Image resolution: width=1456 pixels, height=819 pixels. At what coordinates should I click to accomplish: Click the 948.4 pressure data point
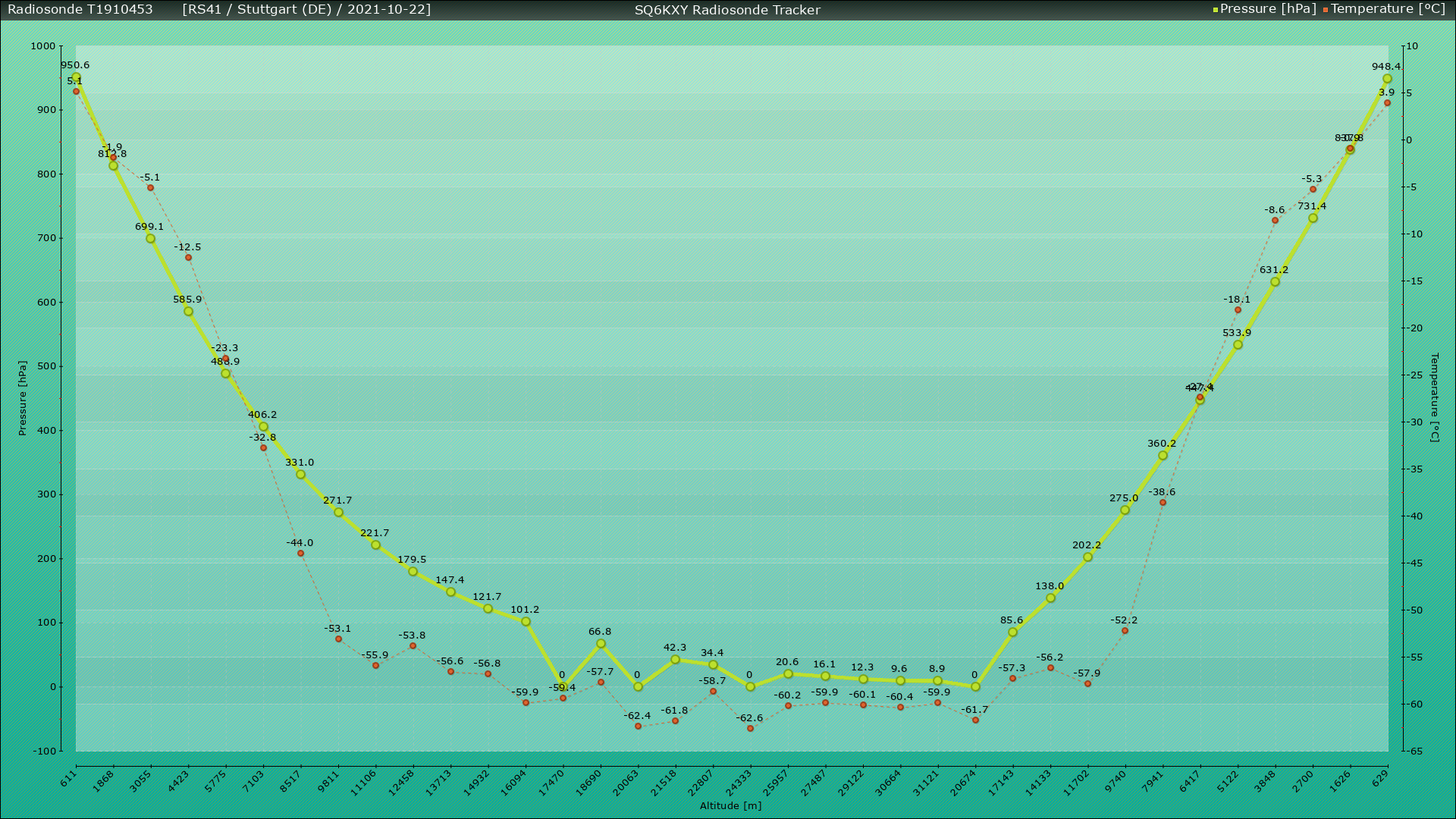(1387, 79)
